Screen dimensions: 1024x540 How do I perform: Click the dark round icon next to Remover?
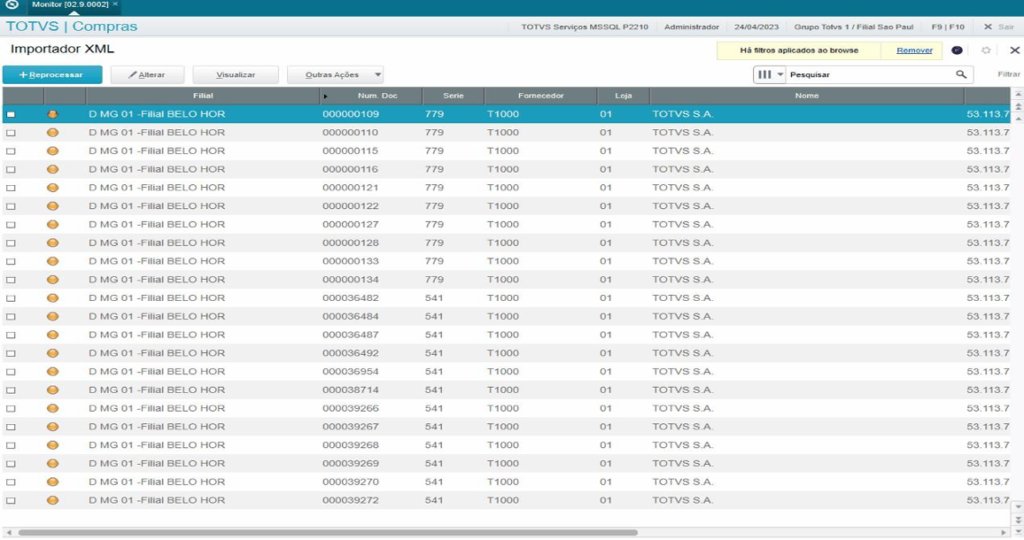coord(957,50)
